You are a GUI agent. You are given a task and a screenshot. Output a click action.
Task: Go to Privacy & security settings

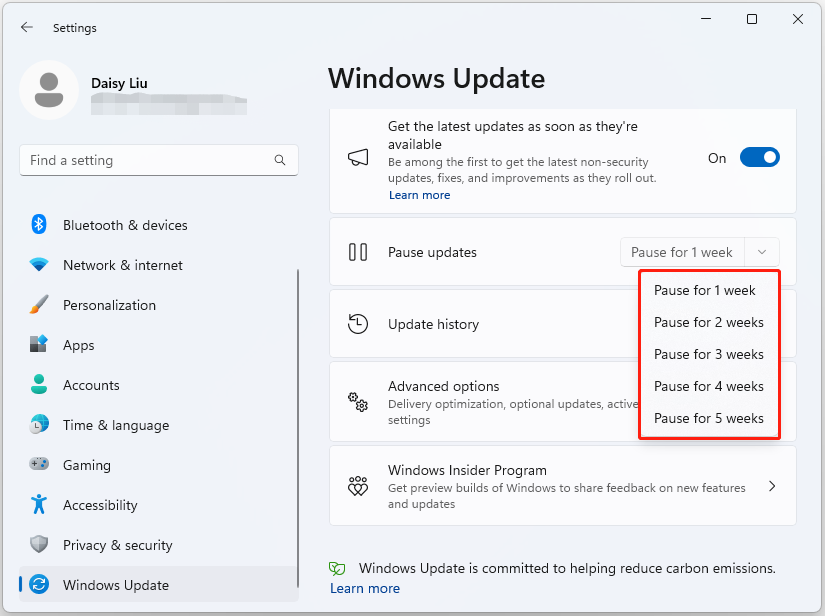(x=158, y=544)
